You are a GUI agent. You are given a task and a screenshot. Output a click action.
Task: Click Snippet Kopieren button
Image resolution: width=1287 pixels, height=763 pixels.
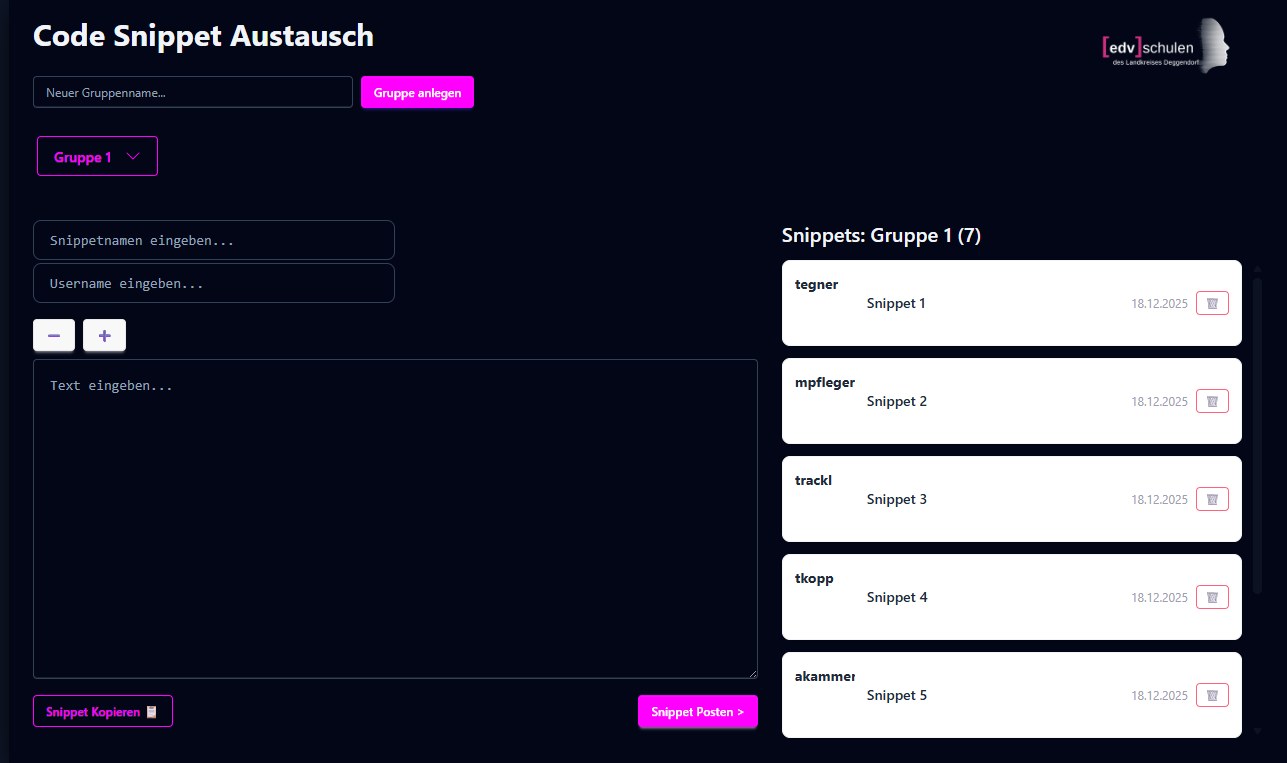click(x=103, y=712)
